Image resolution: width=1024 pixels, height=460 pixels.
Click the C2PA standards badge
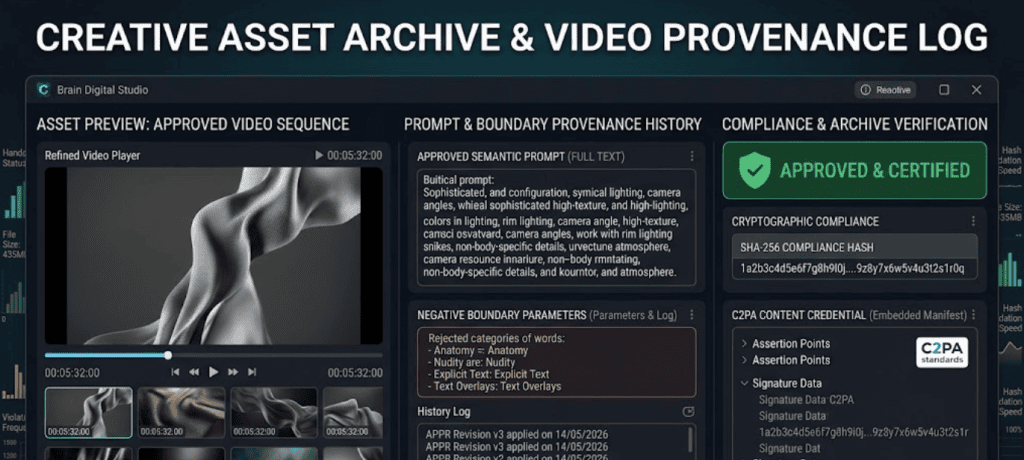tap(942, 353)
